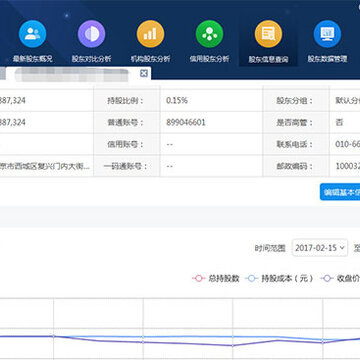Select the blurred active tab title
Viewport: 360px width, 360px height.
pos(72,74)
